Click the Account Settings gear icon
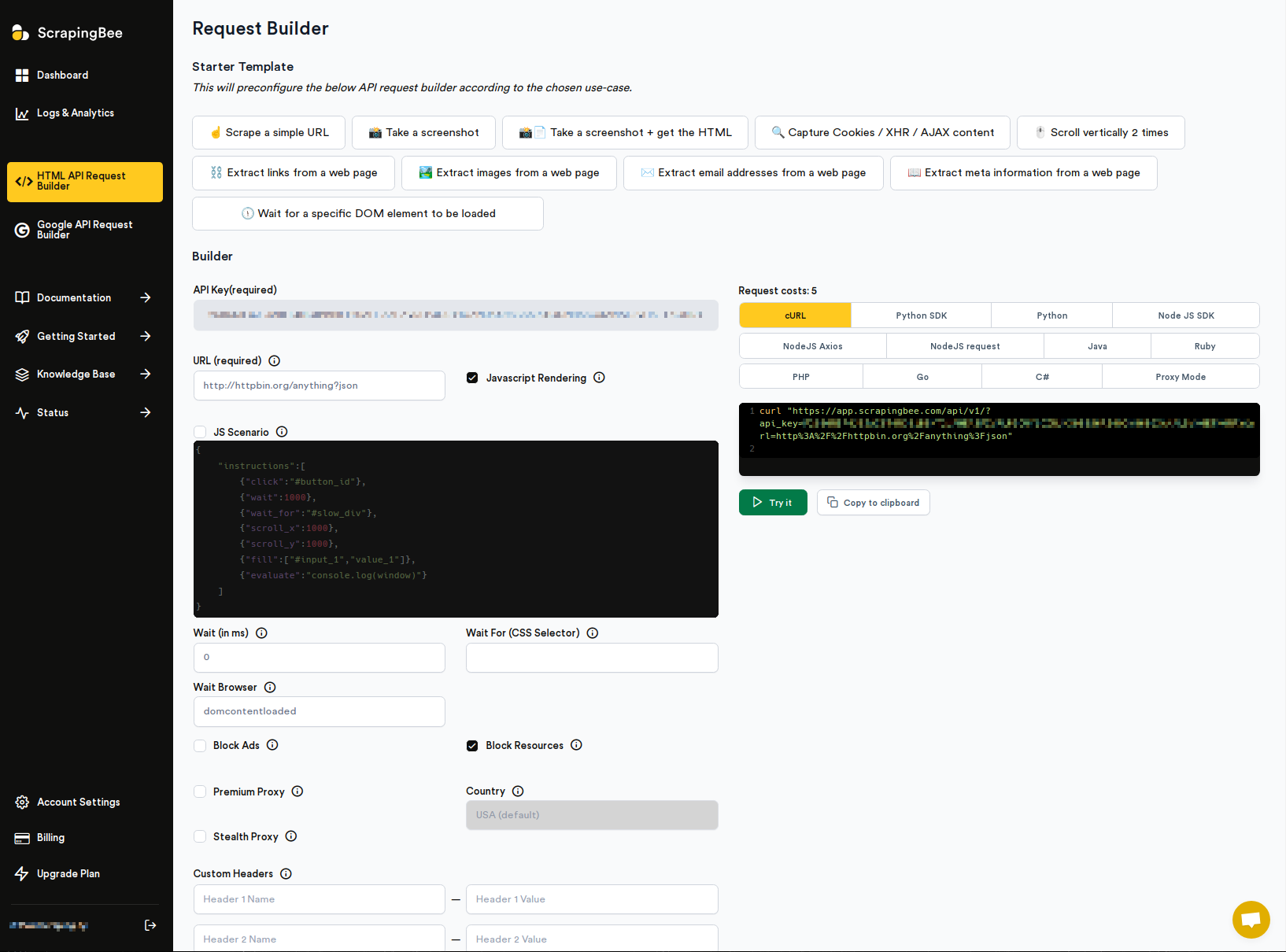This screenshot has height=952, width=1286. click(22, 802)
